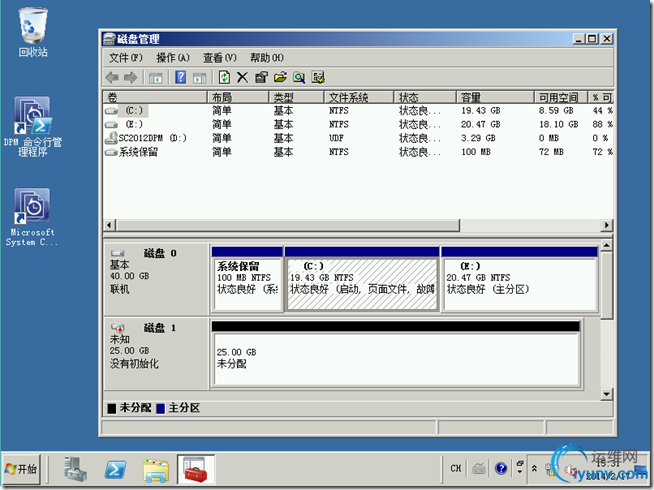
Task: Click the Delete X toolbar icon
Action: 242,78
